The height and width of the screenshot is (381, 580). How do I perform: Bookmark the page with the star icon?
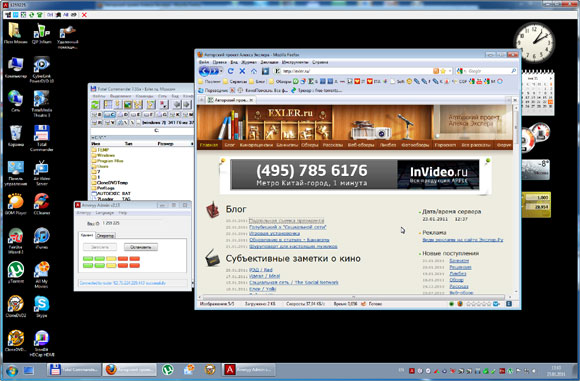tap(443, 71)
